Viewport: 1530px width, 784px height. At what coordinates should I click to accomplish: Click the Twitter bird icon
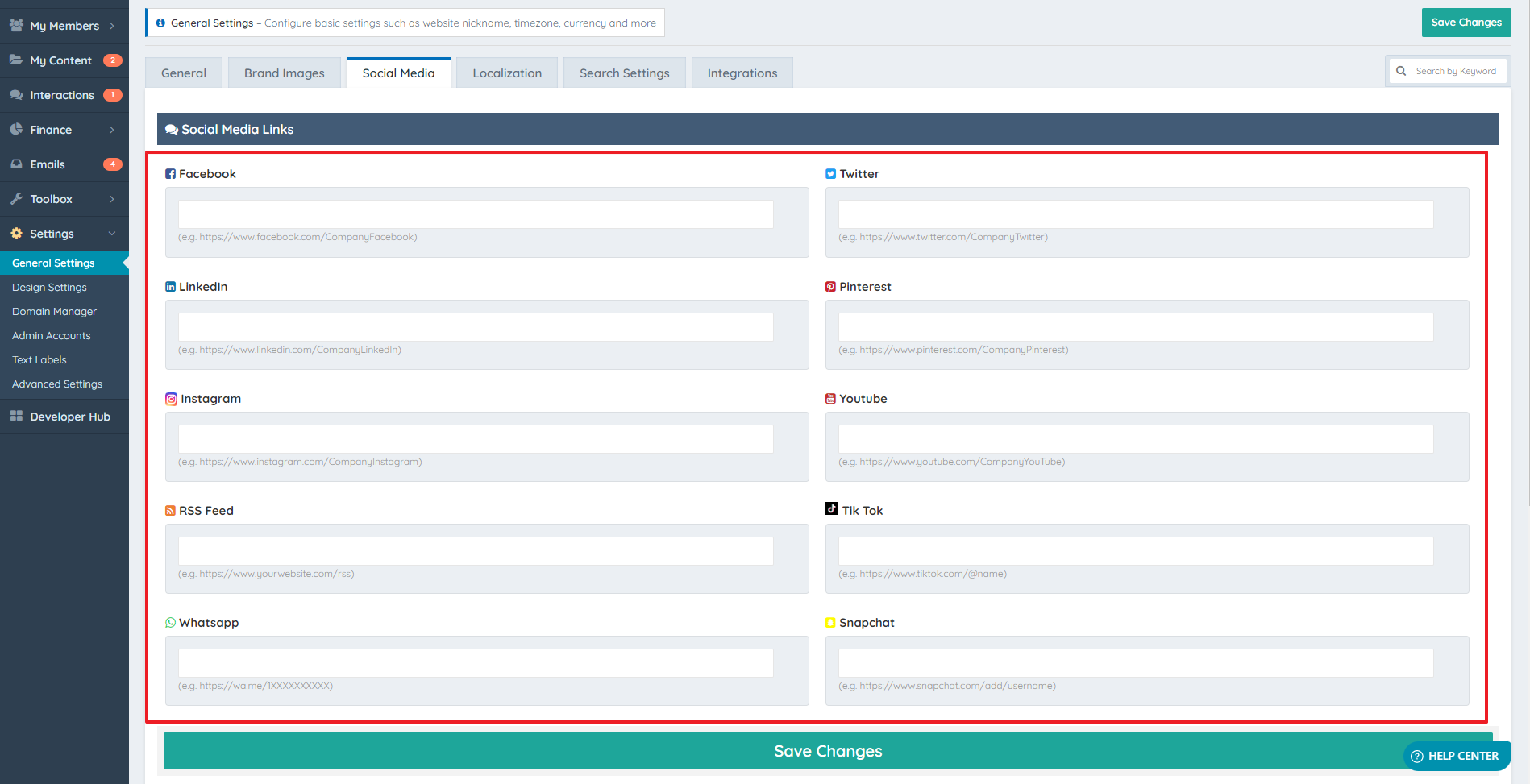coord(830,173)
